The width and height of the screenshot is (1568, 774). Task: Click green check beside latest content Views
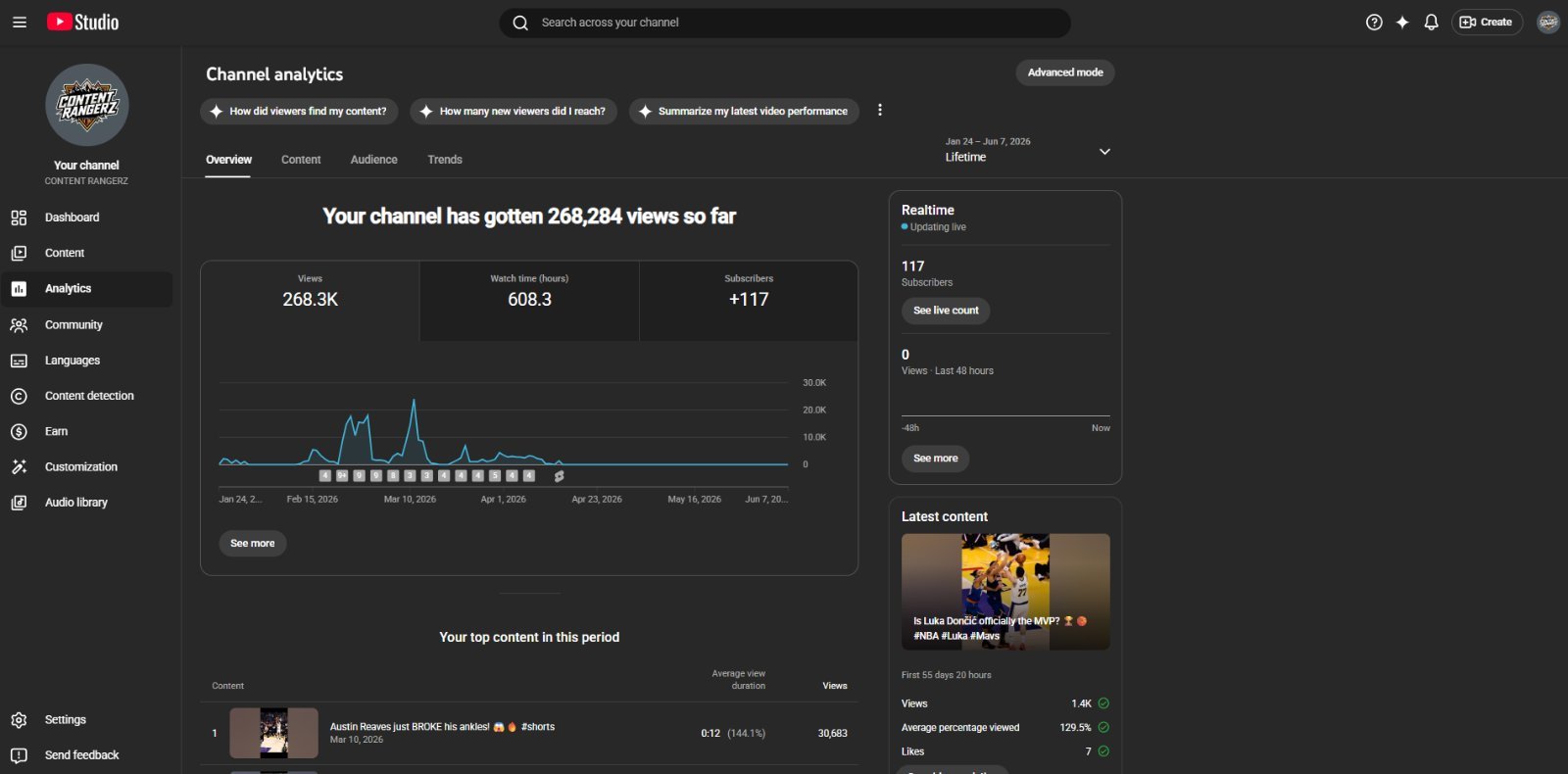tap(1103, 703)
